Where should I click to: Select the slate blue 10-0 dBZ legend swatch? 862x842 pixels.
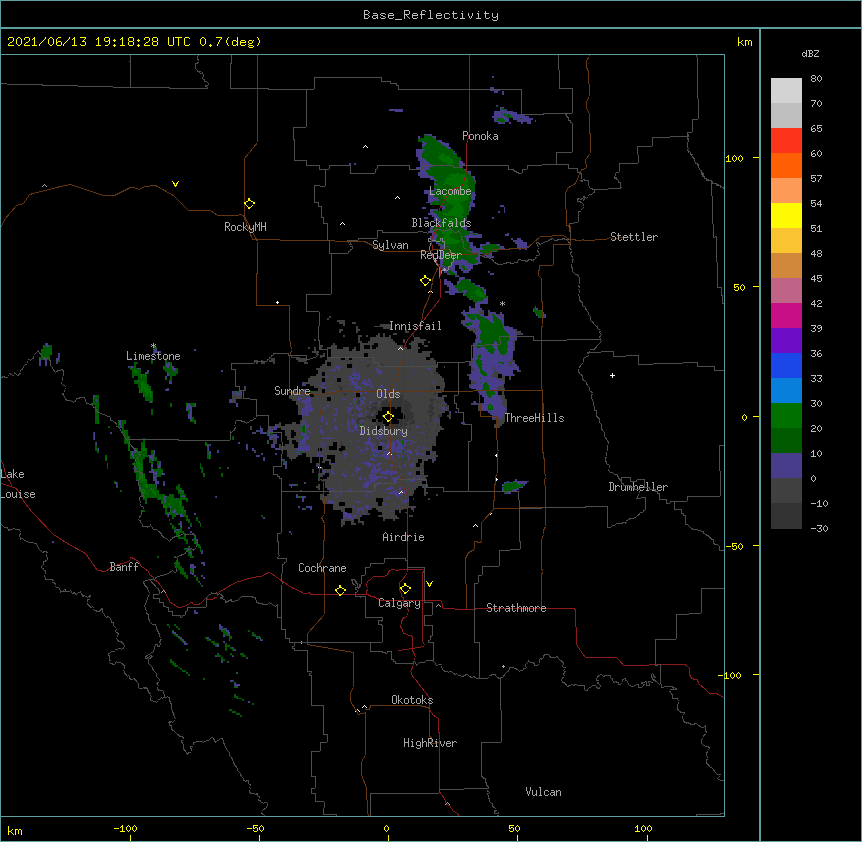[786, 466]
